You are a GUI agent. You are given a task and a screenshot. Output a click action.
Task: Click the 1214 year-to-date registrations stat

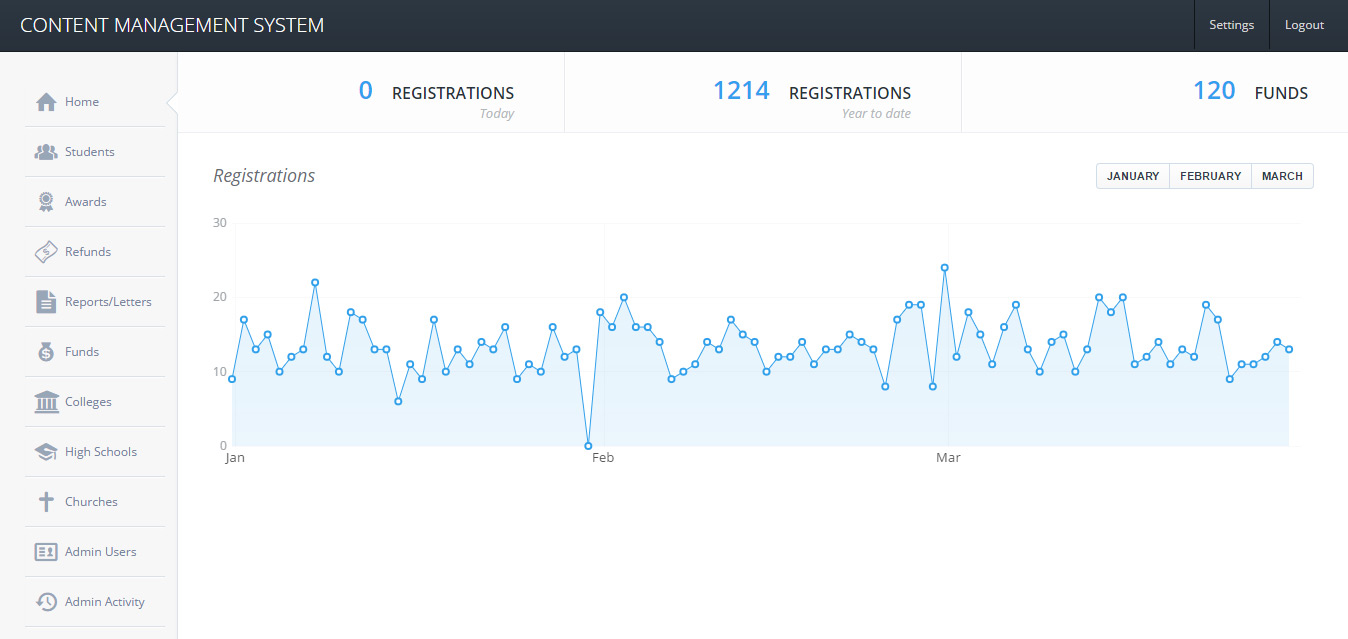(x=741, y=92)
